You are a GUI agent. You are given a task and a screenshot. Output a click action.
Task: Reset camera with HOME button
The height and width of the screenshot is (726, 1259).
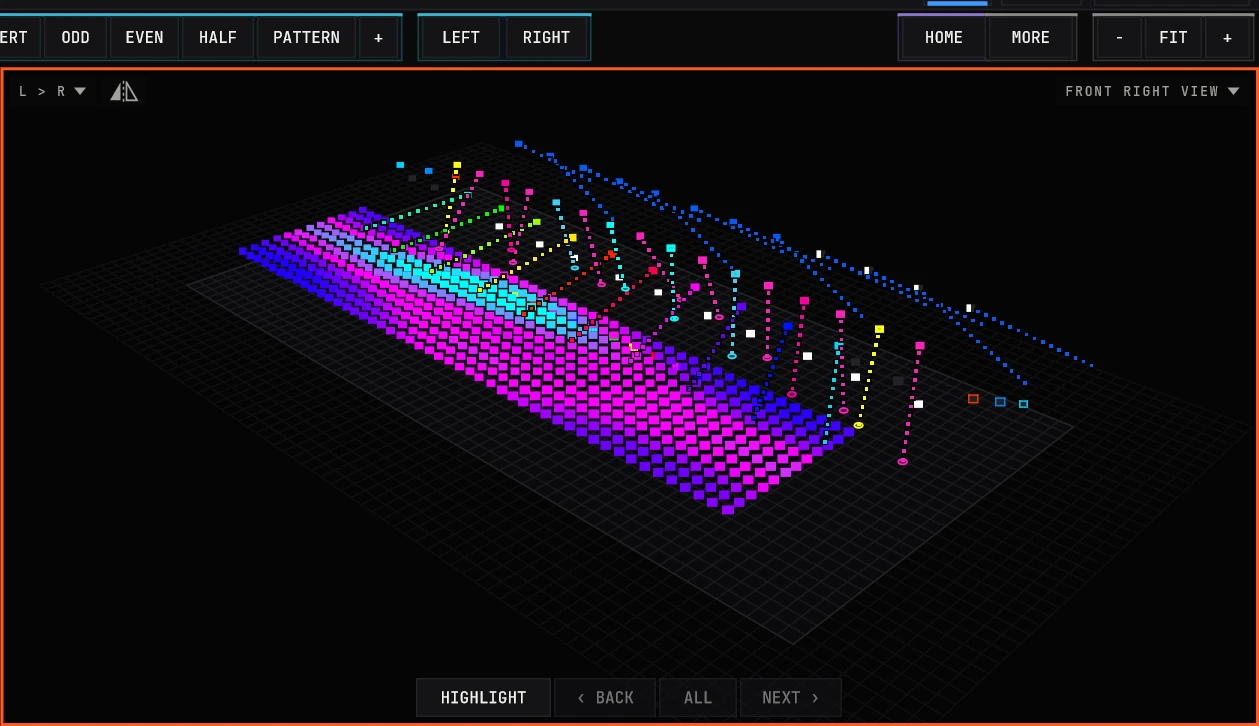[944, 38]
